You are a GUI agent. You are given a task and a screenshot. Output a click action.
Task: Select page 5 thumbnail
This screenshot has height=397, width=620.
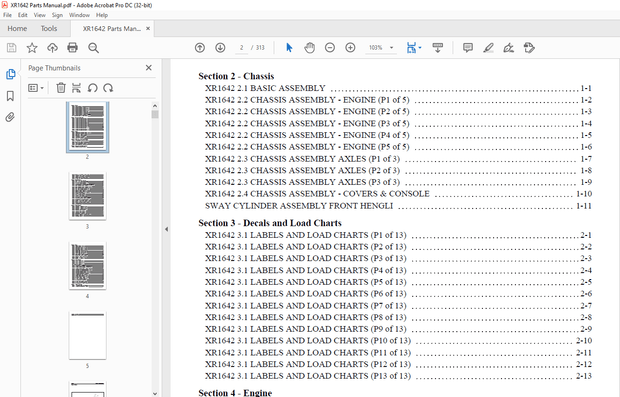pyautogui.click(x=87, y=335)
